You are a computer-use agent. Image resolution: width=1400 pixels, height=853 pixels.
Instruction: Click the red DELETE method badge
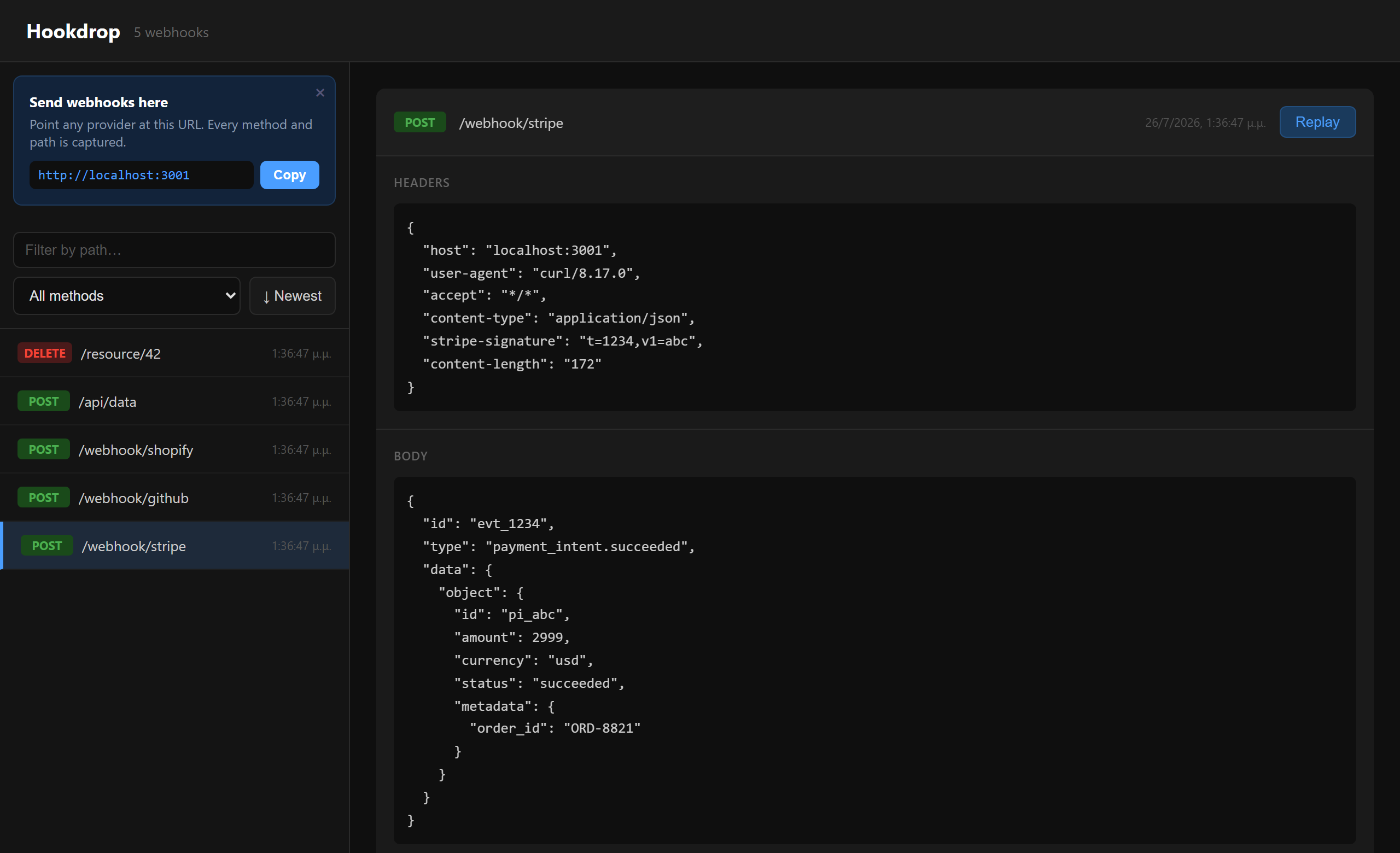(x=45, y=353)
